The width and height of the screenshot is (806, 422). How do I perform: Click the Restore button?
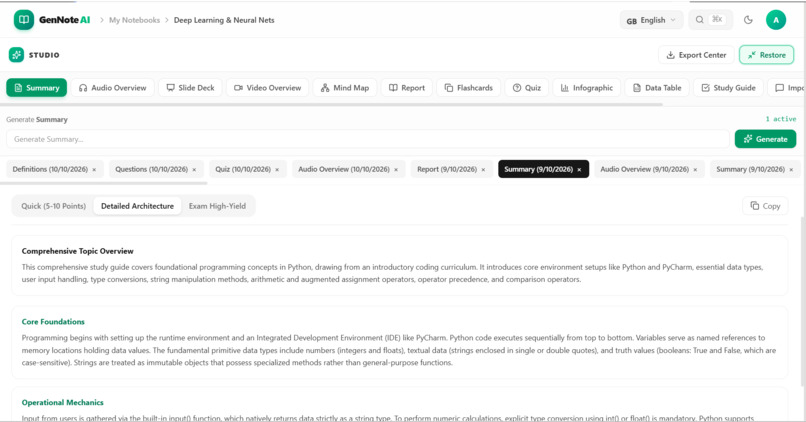(x=766, y=55)
